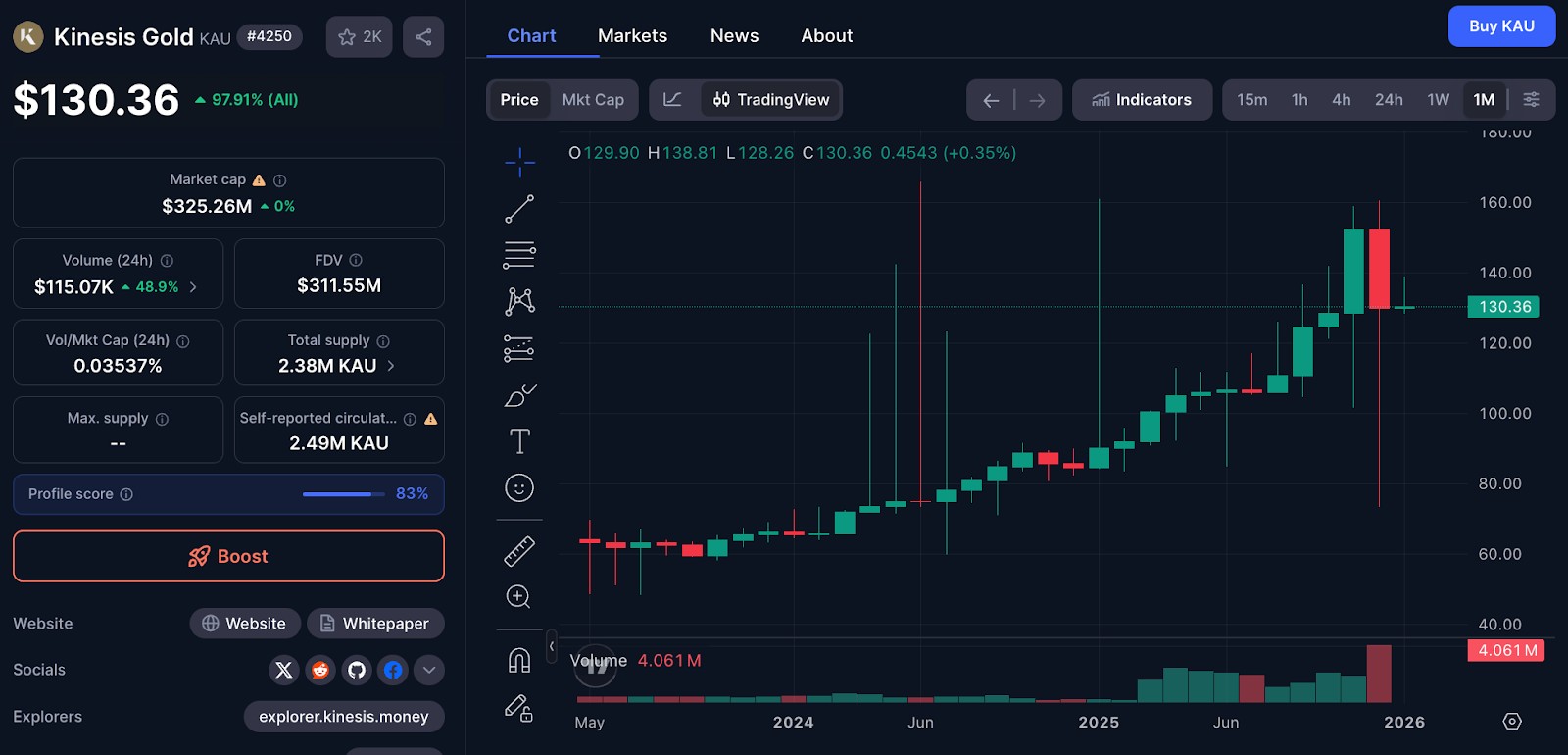Click Vol/Mkt Cap info icon
The height and width of the screenshot is (755, 1568).
(x=183, y=341)
